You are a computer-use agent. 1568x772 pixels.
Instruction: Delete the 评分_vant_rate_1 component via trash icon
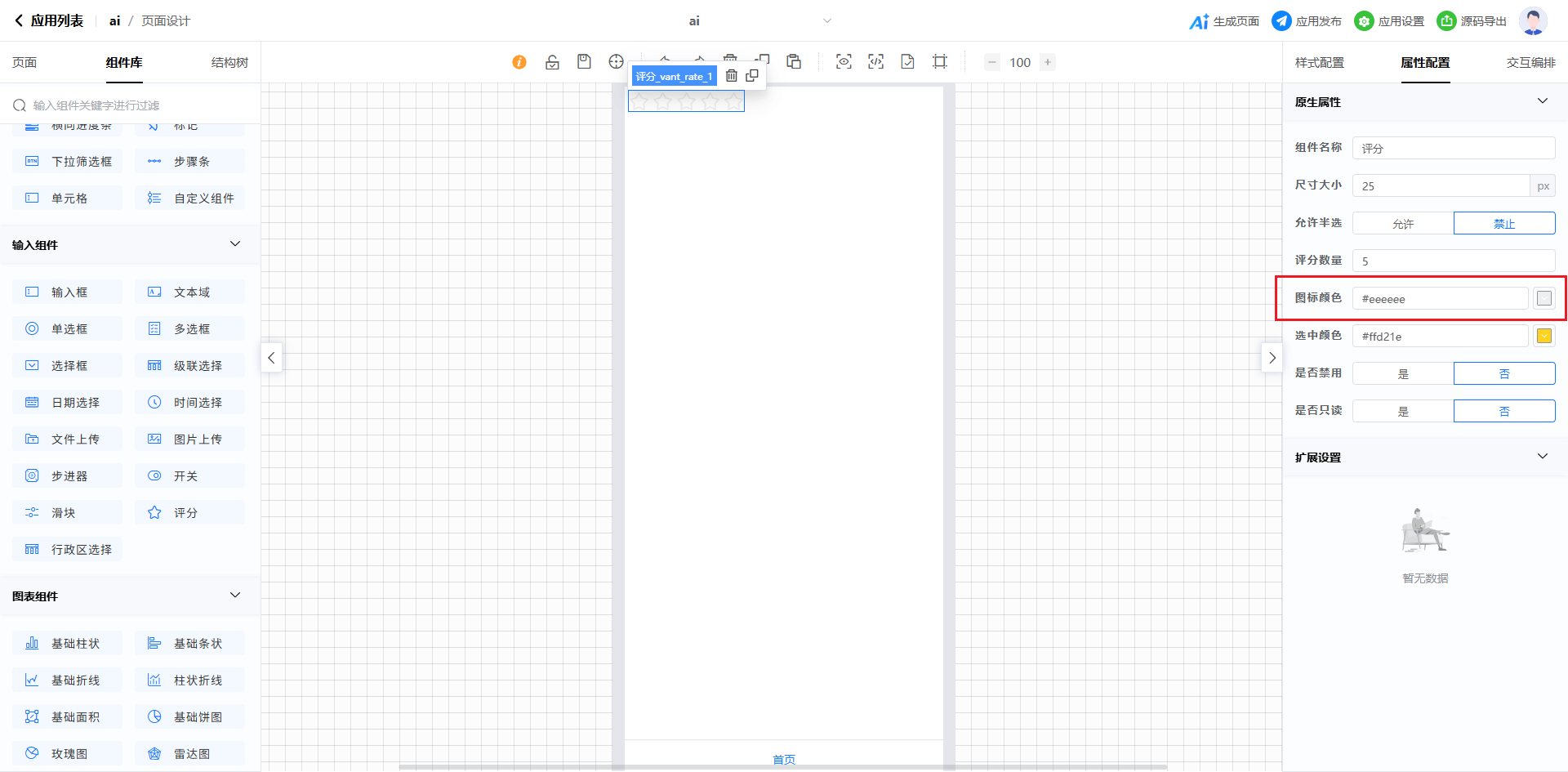click(732, 76)
